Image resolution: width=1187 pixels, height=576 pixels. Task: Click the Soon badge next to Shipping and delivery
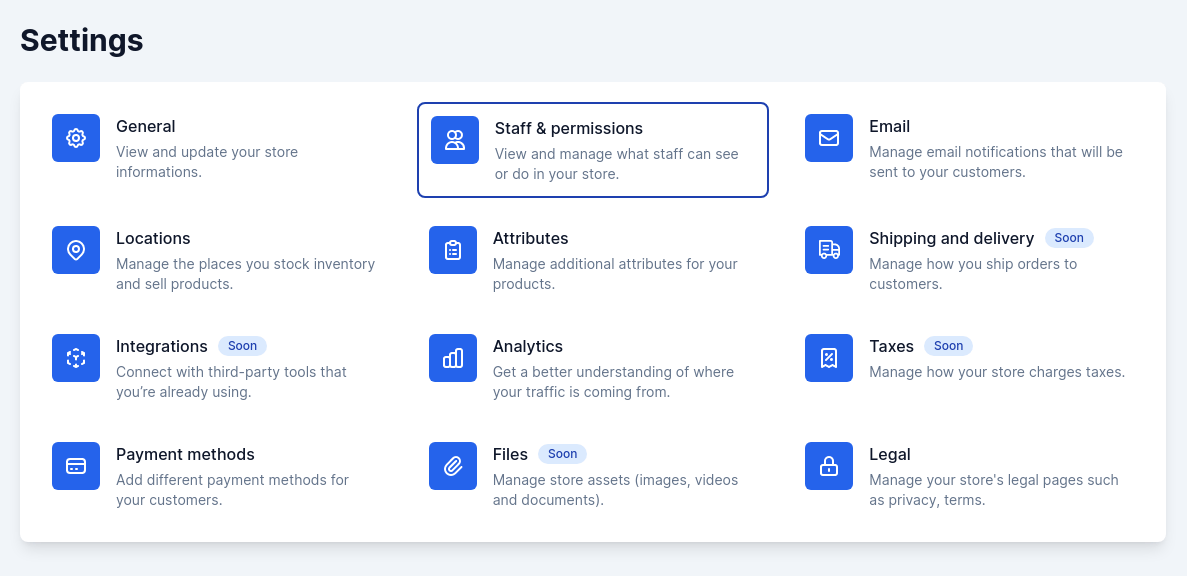tap(1069, 238)
